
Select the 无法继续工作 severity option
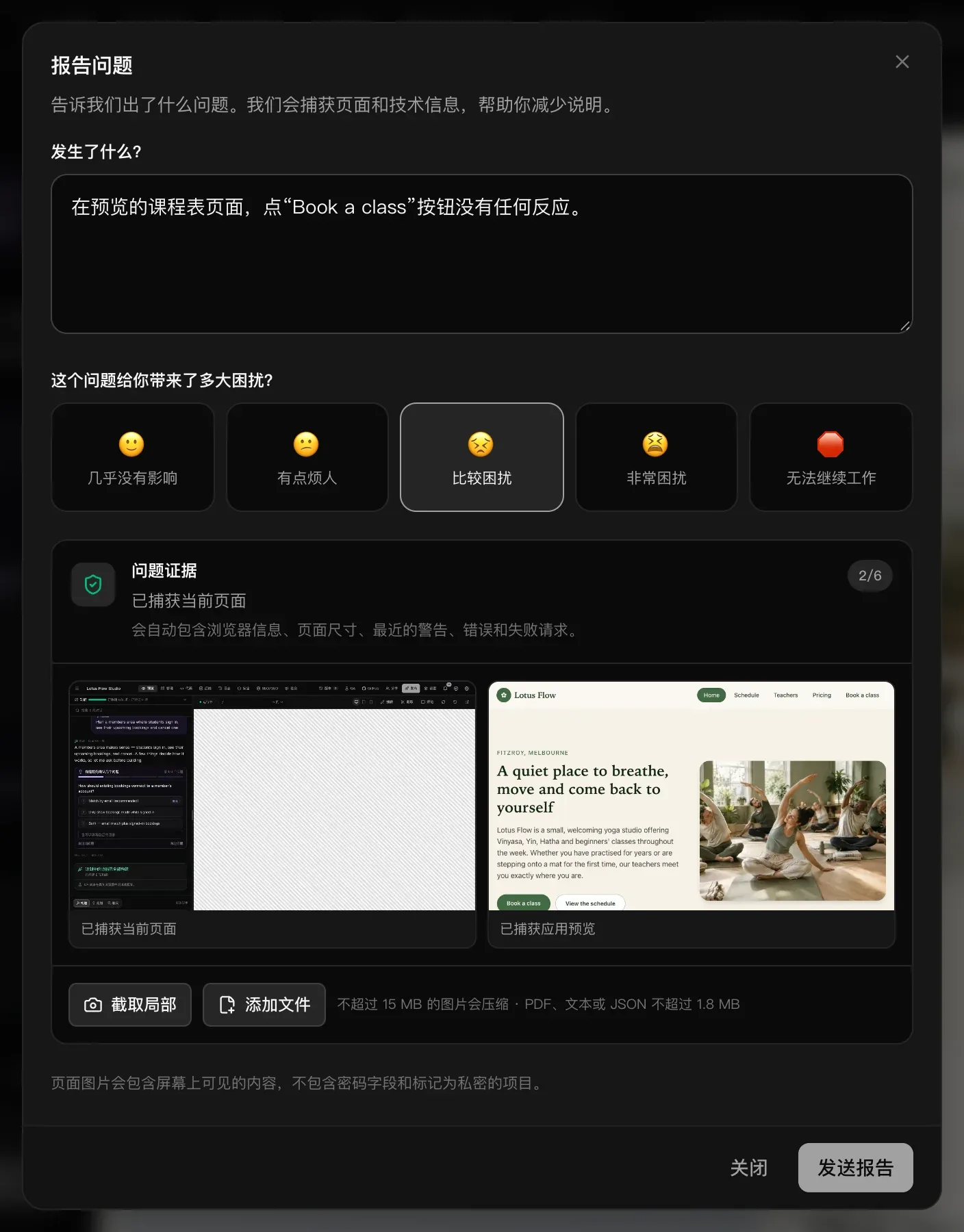[x=830, y=457]
